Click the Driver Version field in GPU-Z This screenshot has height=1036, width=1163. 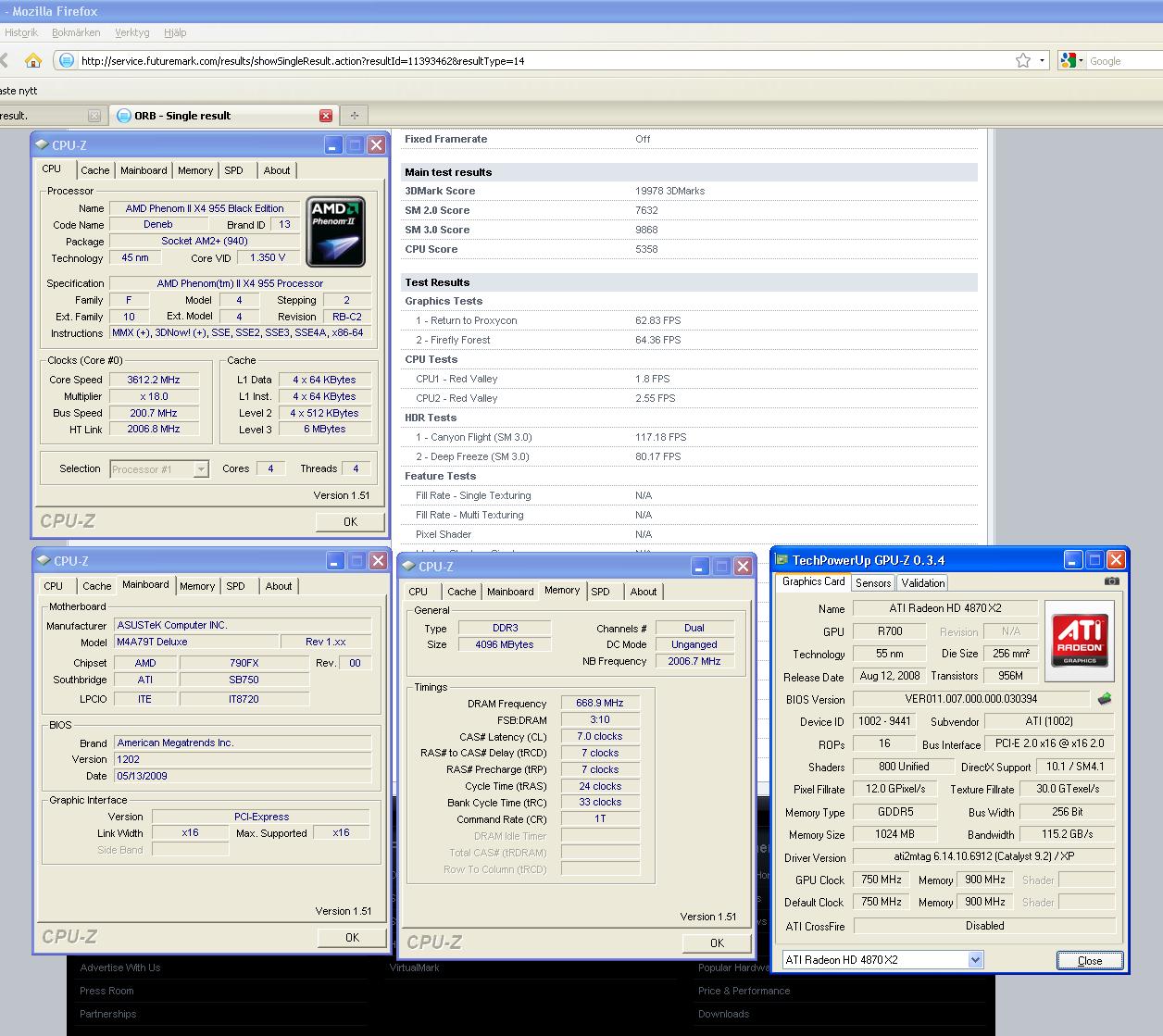tap(984, 857)
